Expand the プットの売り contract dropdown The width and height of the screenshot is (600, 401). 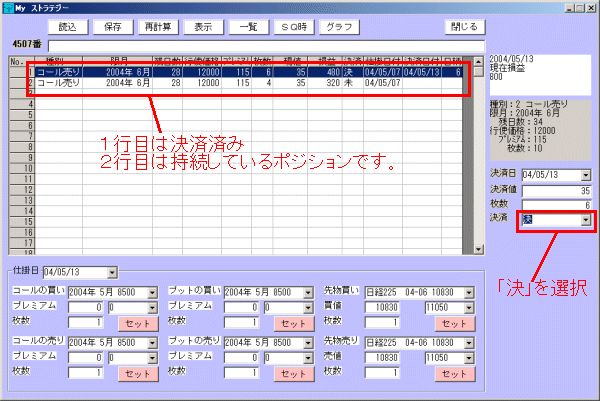[308, 343]
